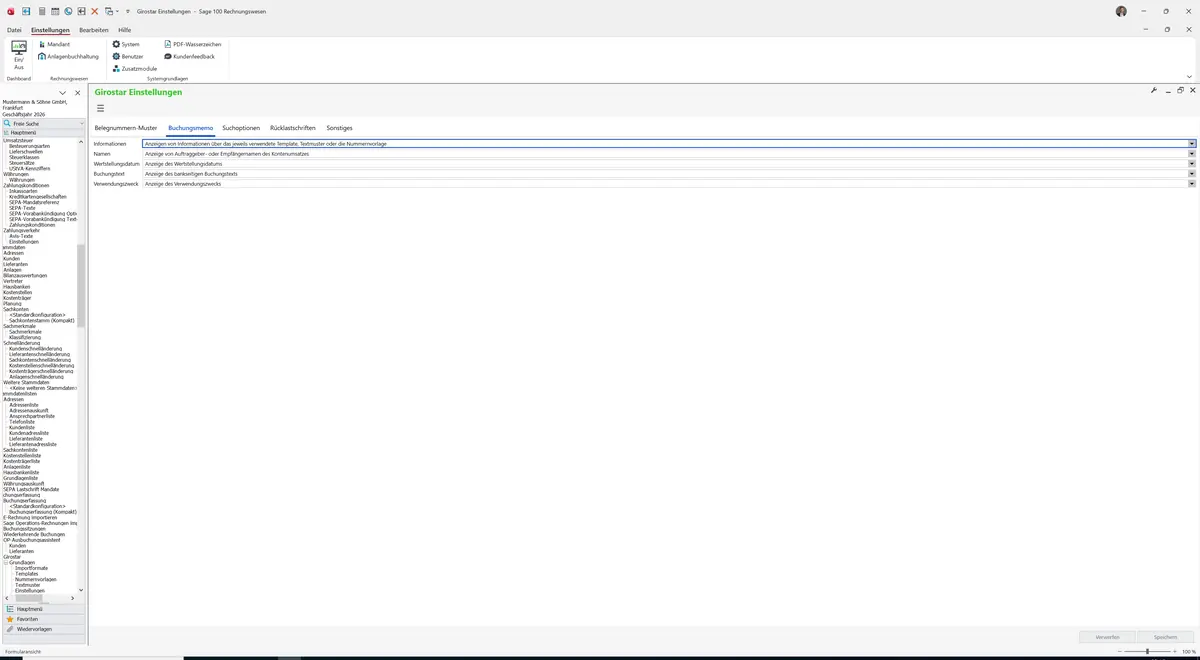Screen dimensions: 1200x660
Task: Open the calendar icon in quick access toolbar
Action: pos(55,11)
